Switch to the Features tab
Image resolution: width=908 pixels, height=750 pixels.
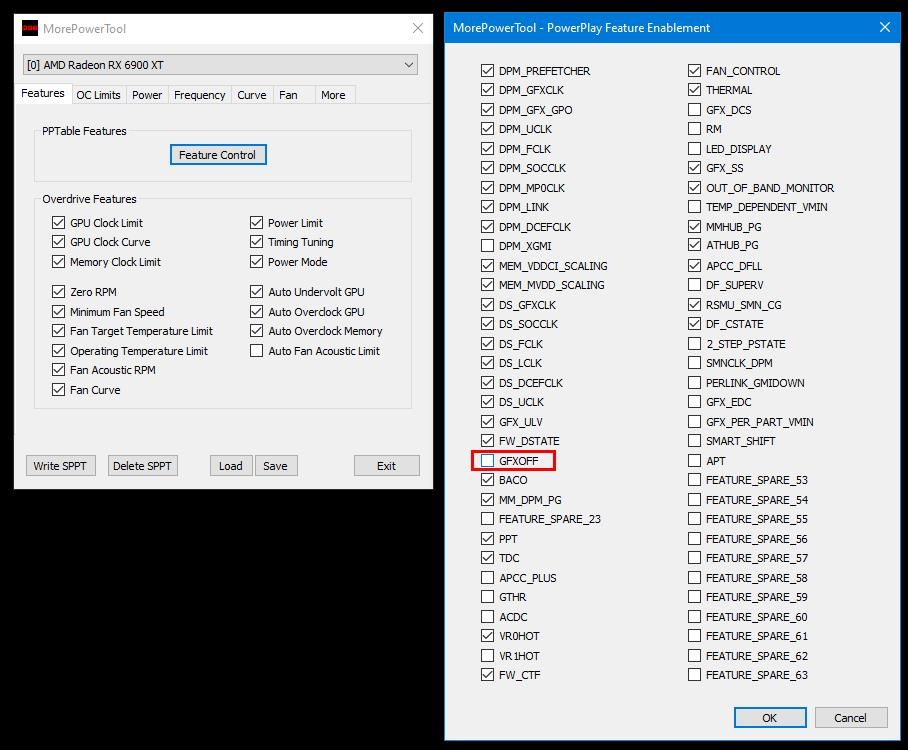(x=43, y=94)
